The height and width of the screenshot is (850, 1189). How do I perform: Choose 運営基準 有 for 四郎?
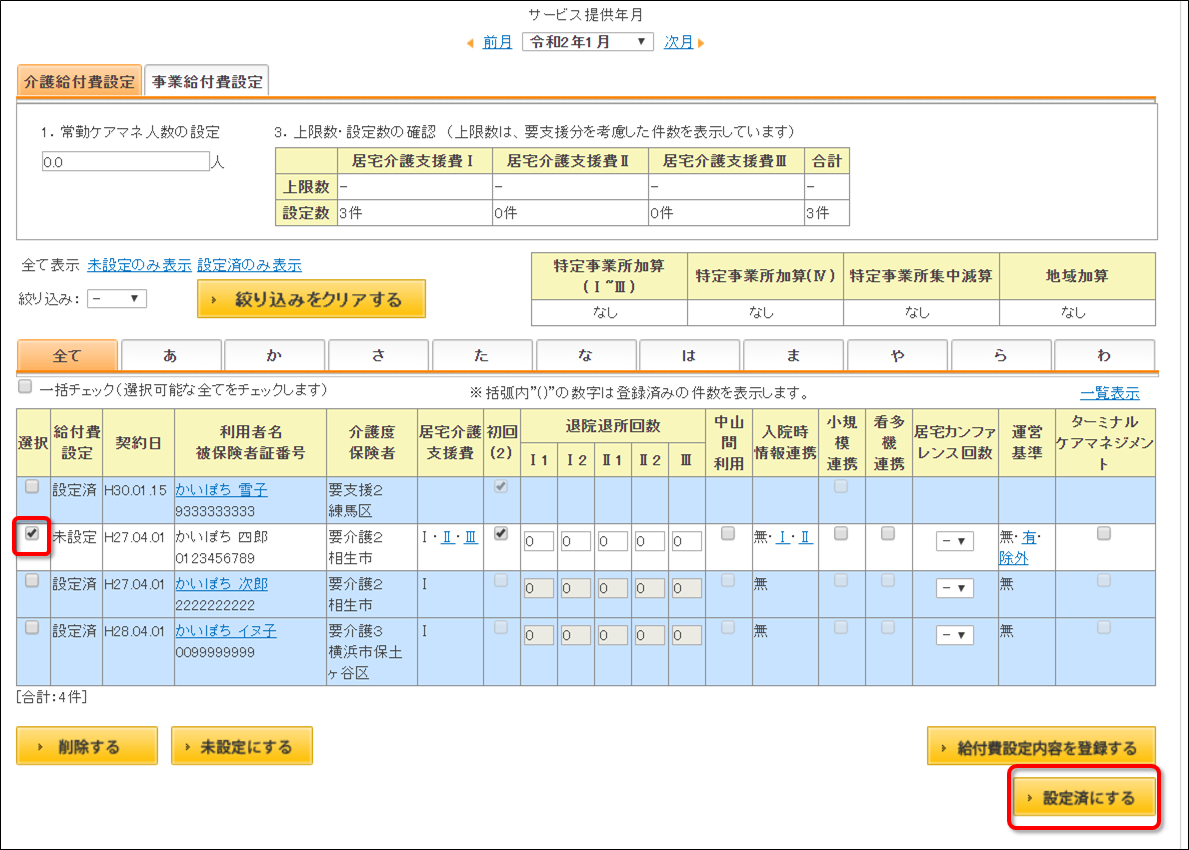pos(1029,538)
